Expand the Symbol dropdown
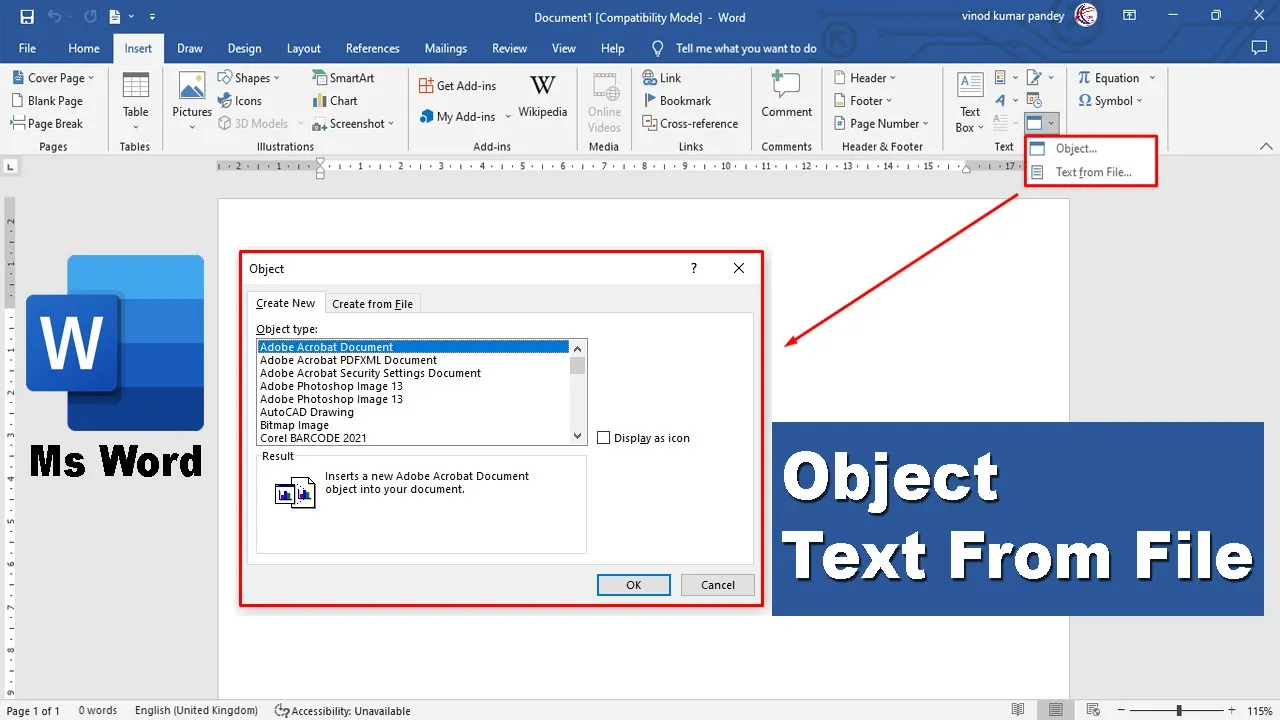This screenshot has height=720, width=1280. tap(1141, 101)
